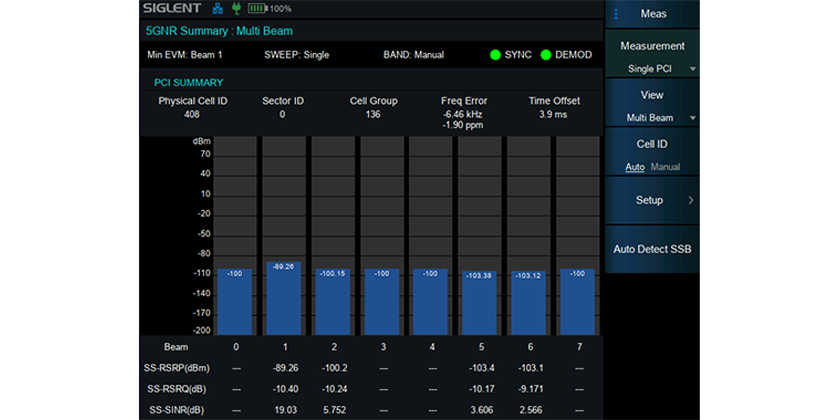
Task: Open the three-dot menu beside Meas
Action: 617,14
